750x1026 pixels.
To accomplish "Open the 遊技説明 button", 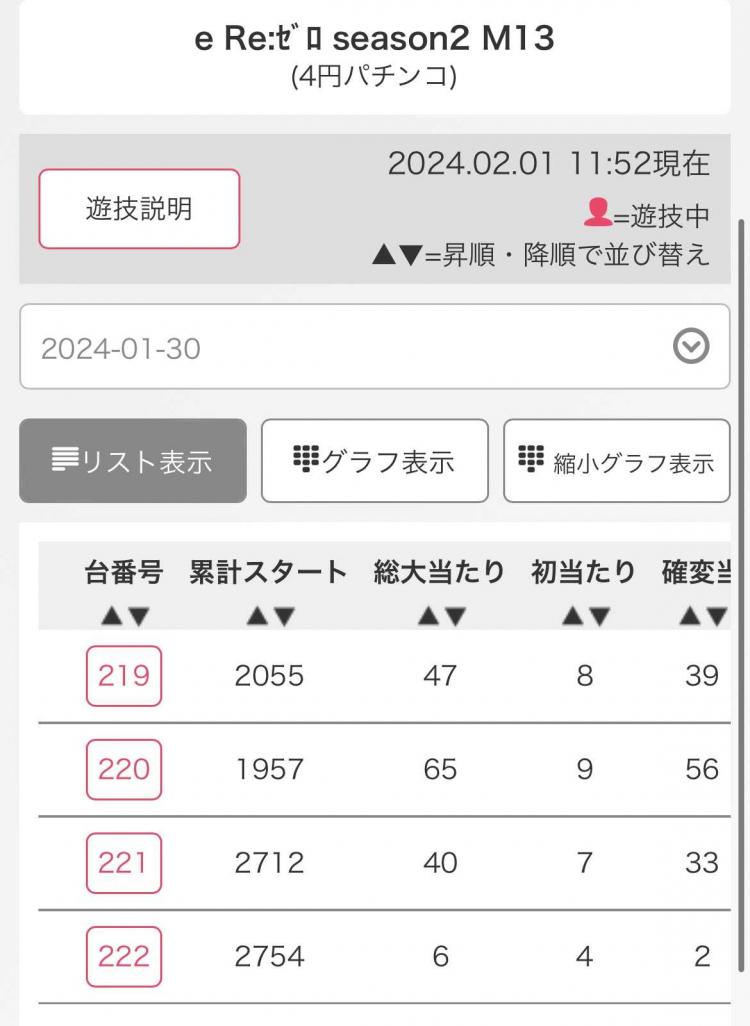I will pyautogui.click(x=139, y=209).
